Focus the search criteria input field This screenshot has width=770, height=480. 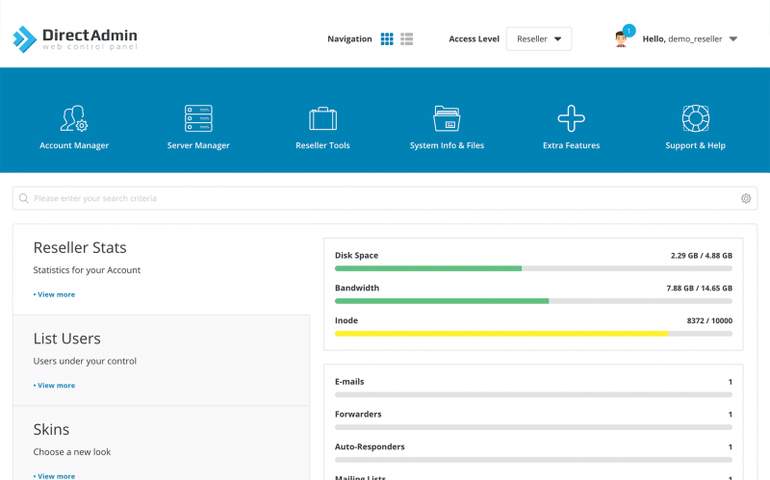tap(385, 198)
